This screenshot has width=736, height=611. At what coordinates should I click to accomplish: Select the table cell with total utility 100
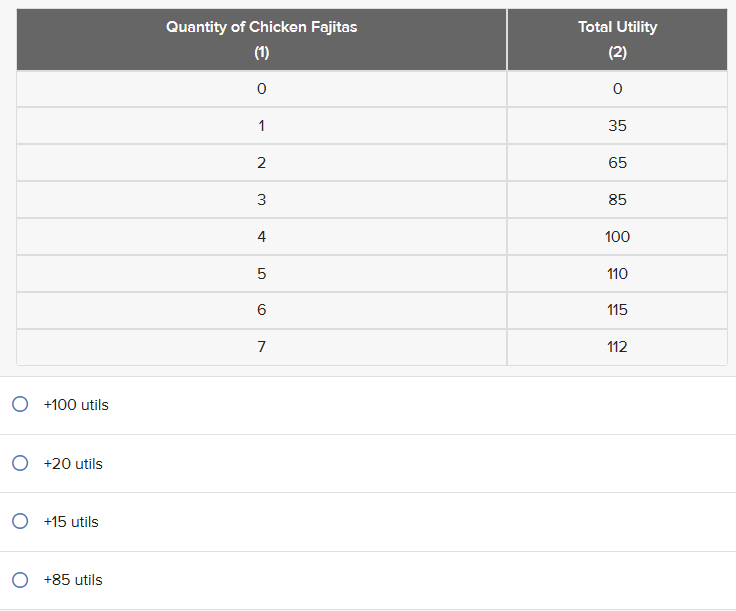click(617, 237)
